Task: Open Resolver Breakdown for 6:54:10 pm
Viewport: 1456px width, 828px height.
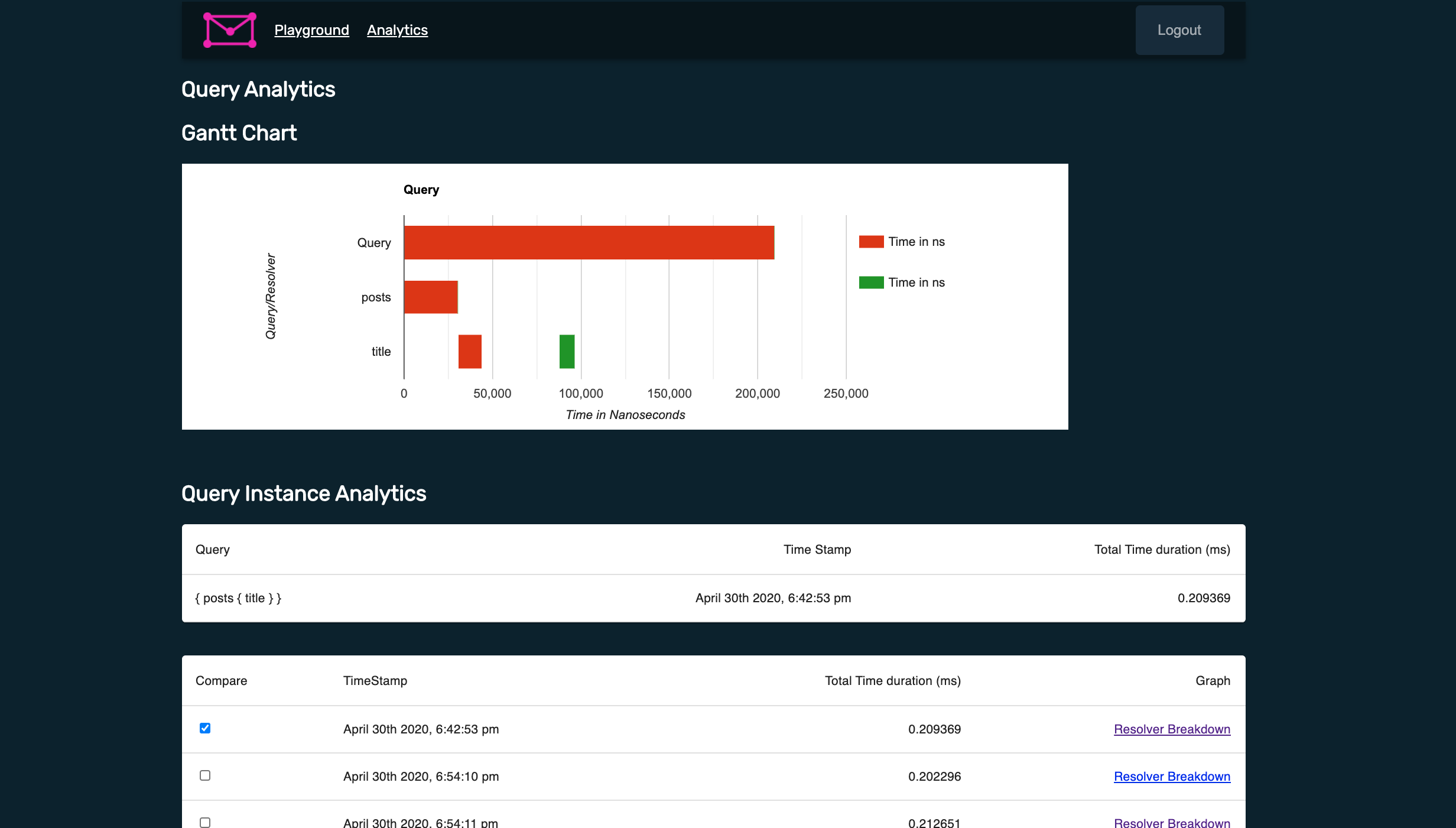Action: (x=1172, y=777)
